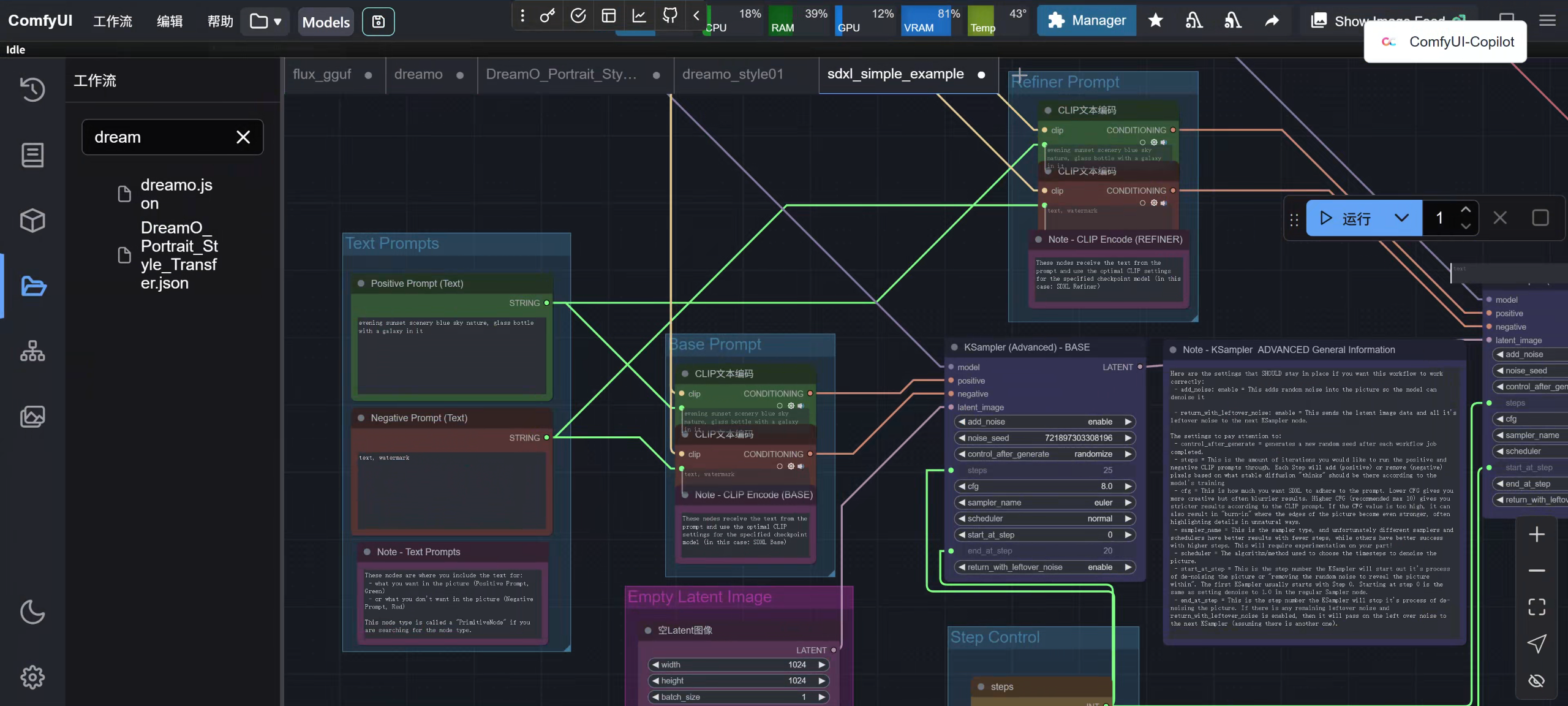
Task: Click the GitHub cat toolbar icon
Action: click(x=670, y=16)
